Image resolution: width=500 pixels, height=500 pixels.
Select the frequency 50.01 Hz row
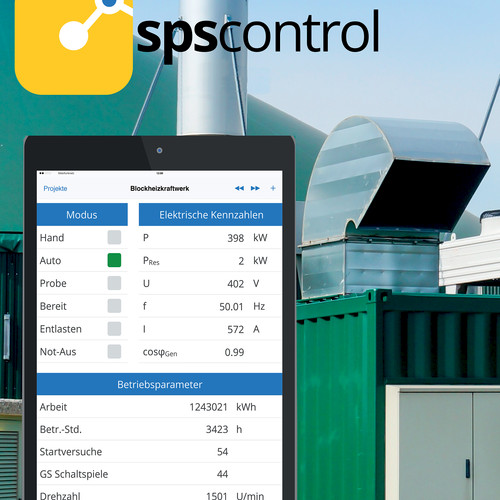(211, 306)
